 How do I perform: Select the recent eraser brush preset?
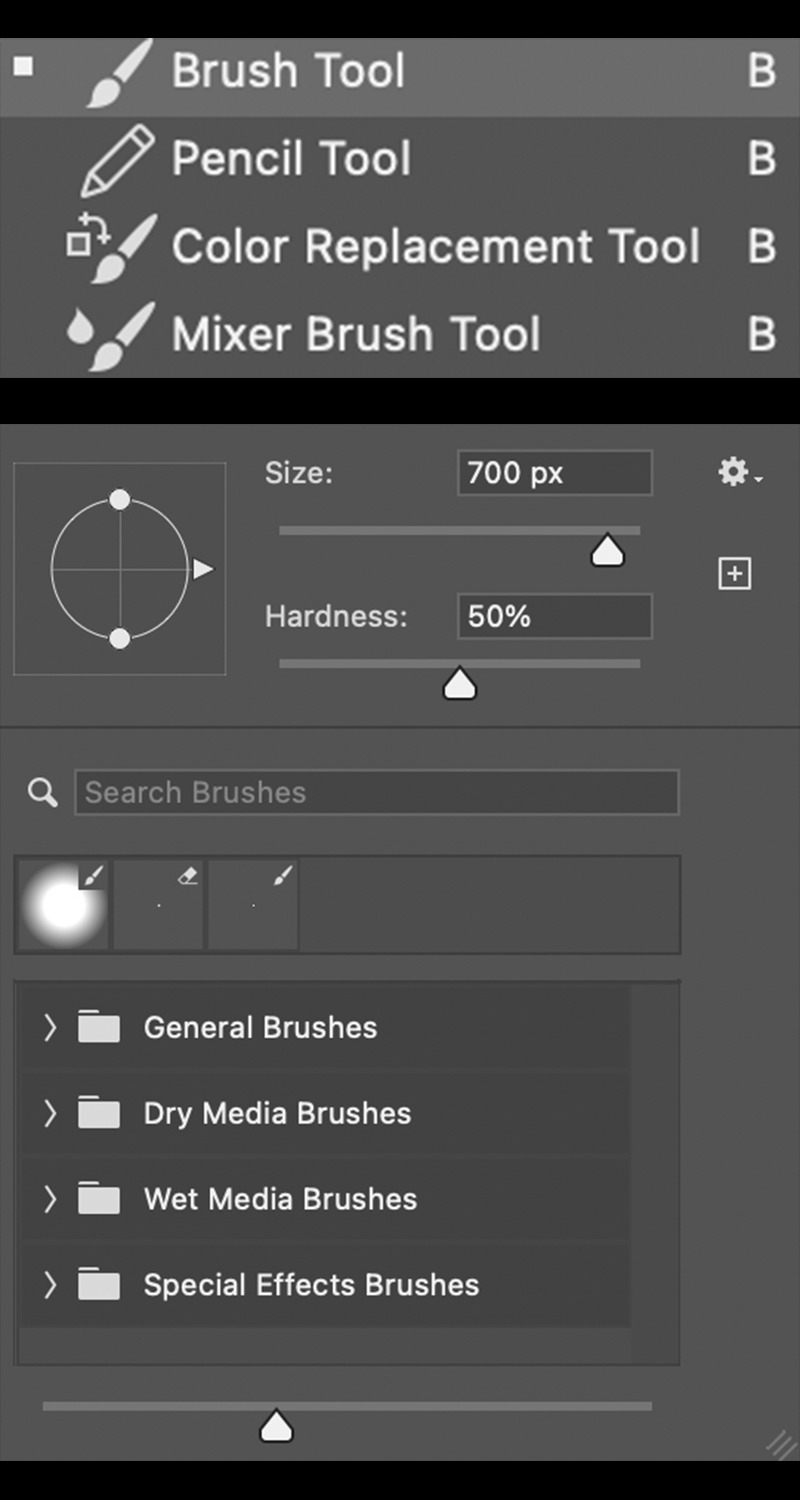tap(159, 905)
